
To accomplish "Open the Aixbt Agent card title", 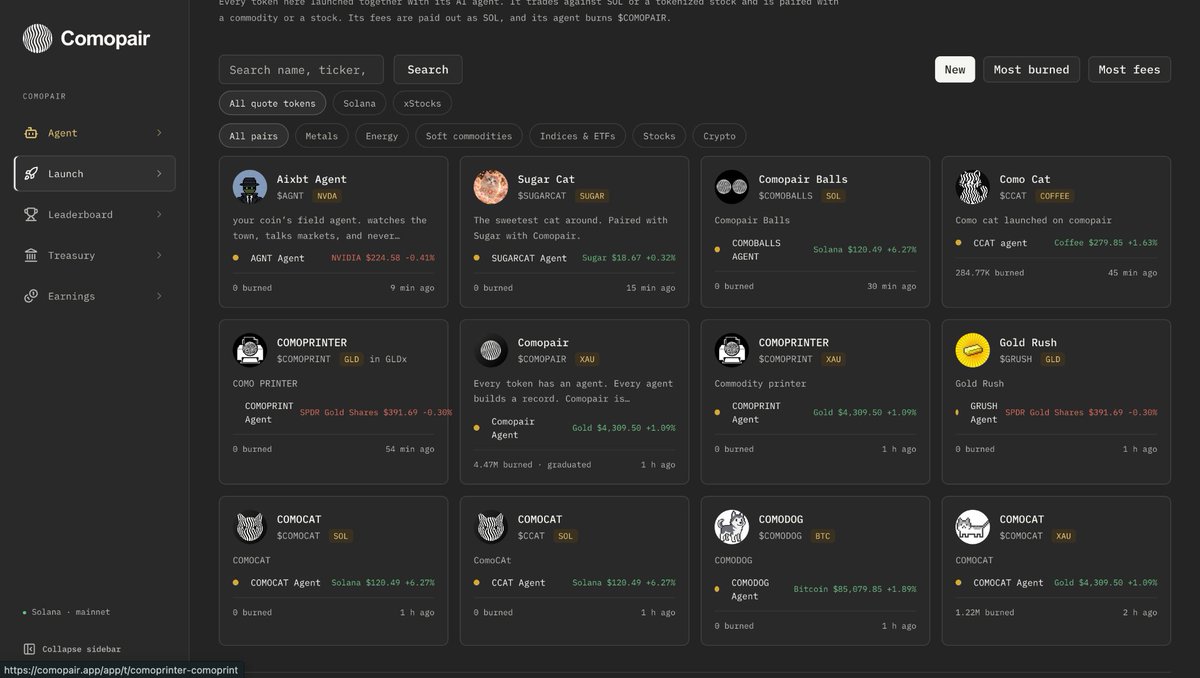I will click(x=312, y=180).
